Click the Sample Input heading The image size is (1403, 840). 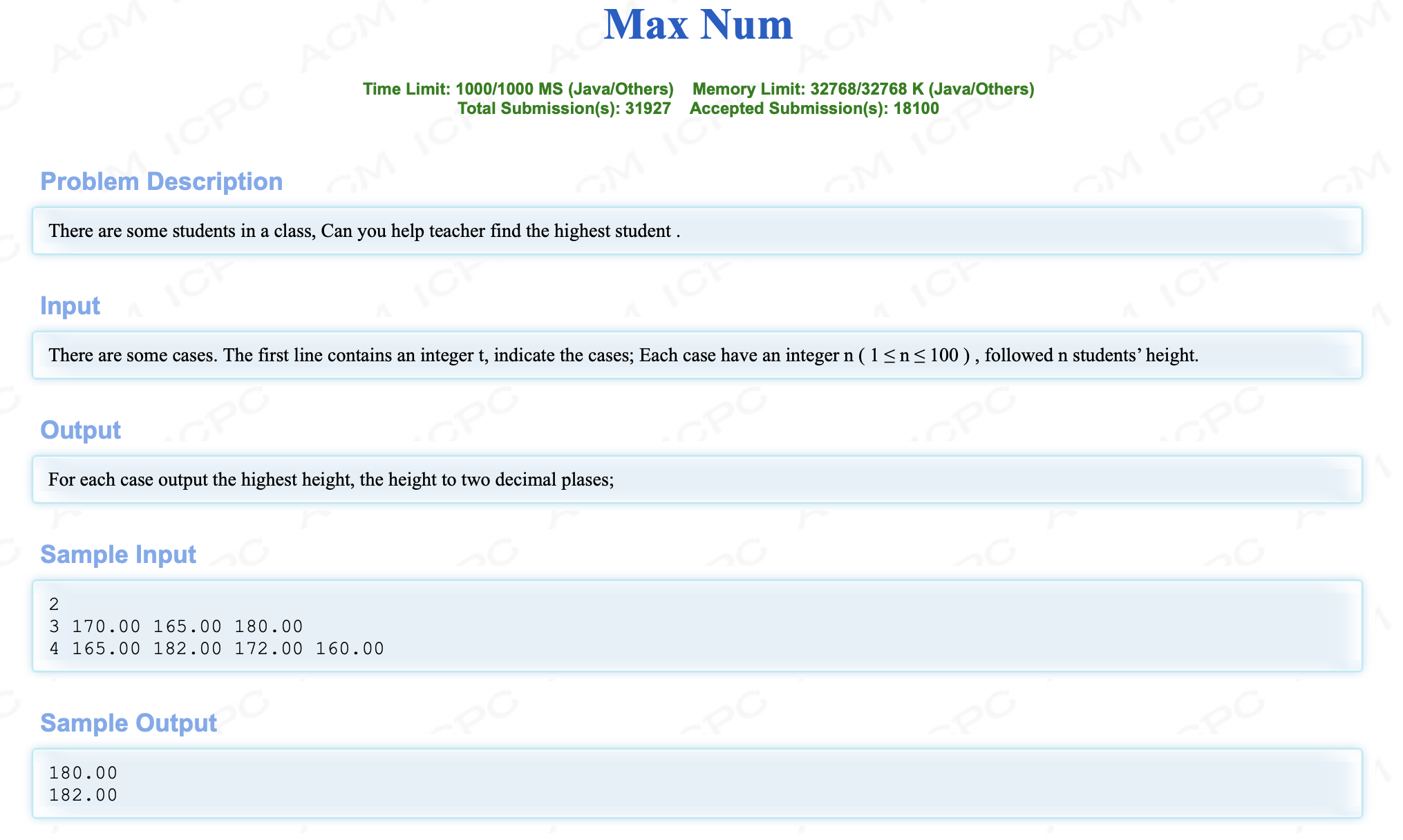coord(117,555)
